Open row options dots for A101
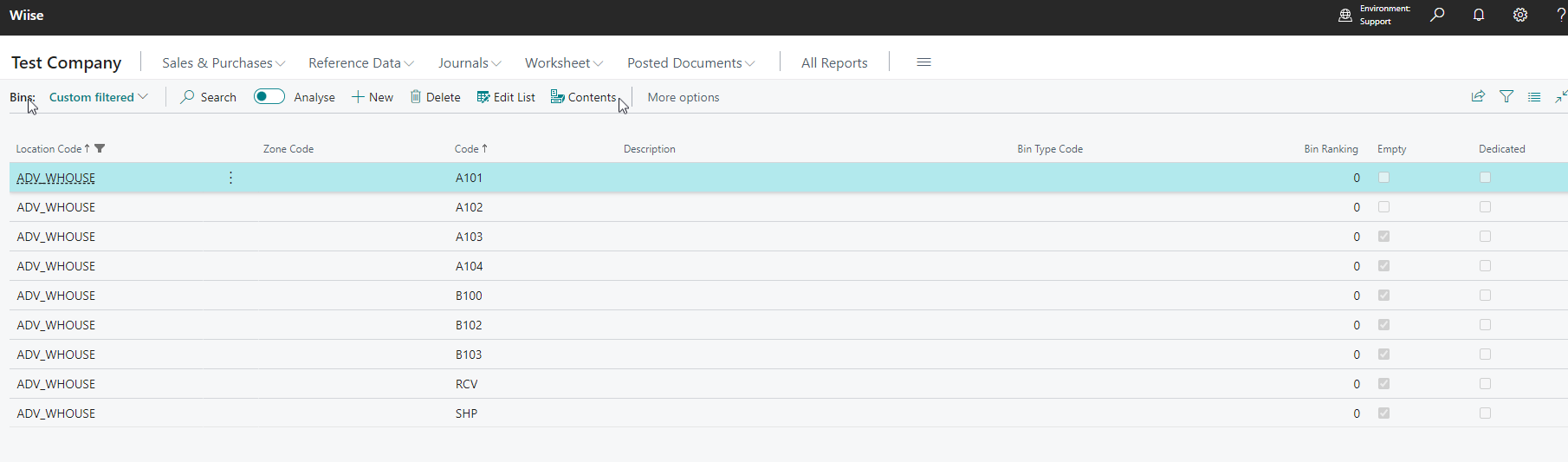 click(x=230, y=178)
